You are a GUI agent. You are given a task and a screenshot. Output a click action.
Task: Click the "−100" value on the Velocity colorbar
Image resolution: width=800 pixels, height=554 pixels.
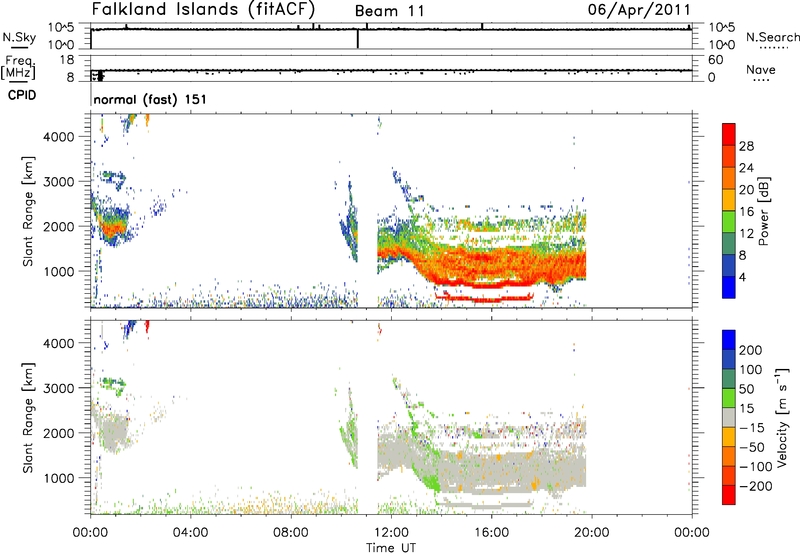pos(754,467)
